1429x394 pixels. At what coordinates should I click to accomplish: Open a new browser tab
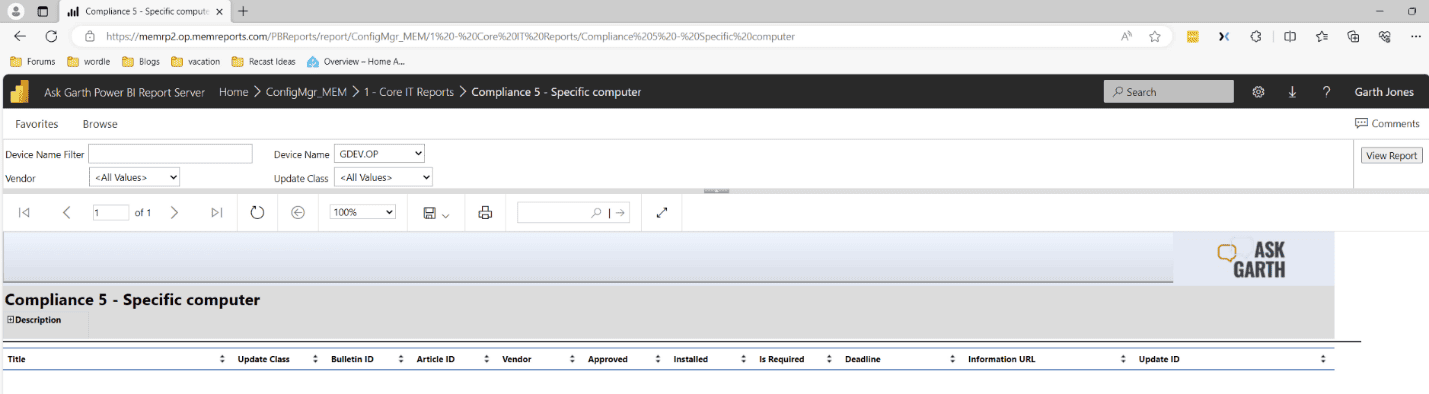243,11
